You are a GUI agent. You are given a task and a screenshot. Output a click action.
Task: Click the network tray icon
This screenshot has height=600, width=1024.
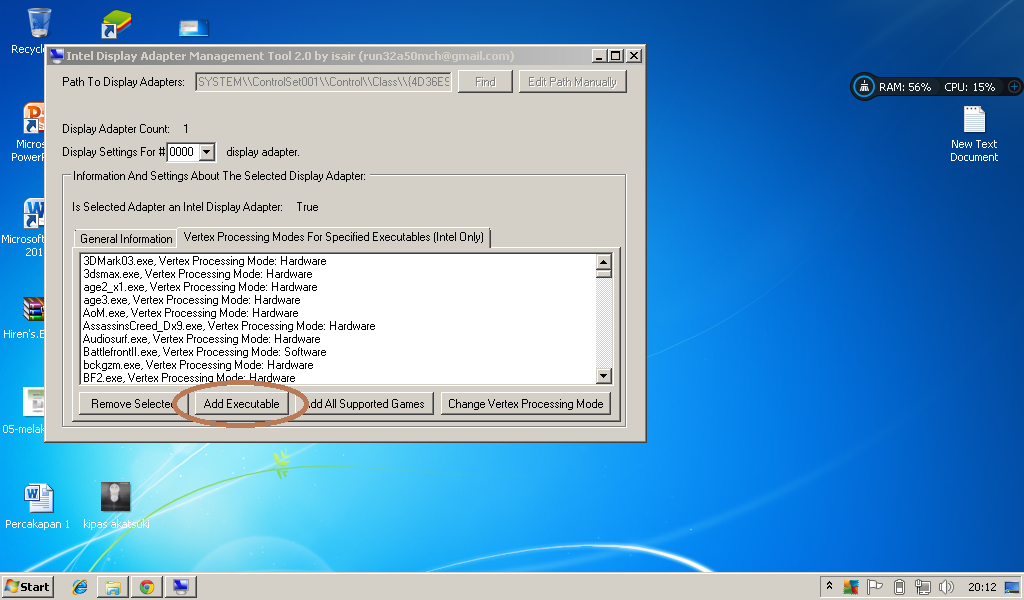pyautogui.click(x=922, y=587)
